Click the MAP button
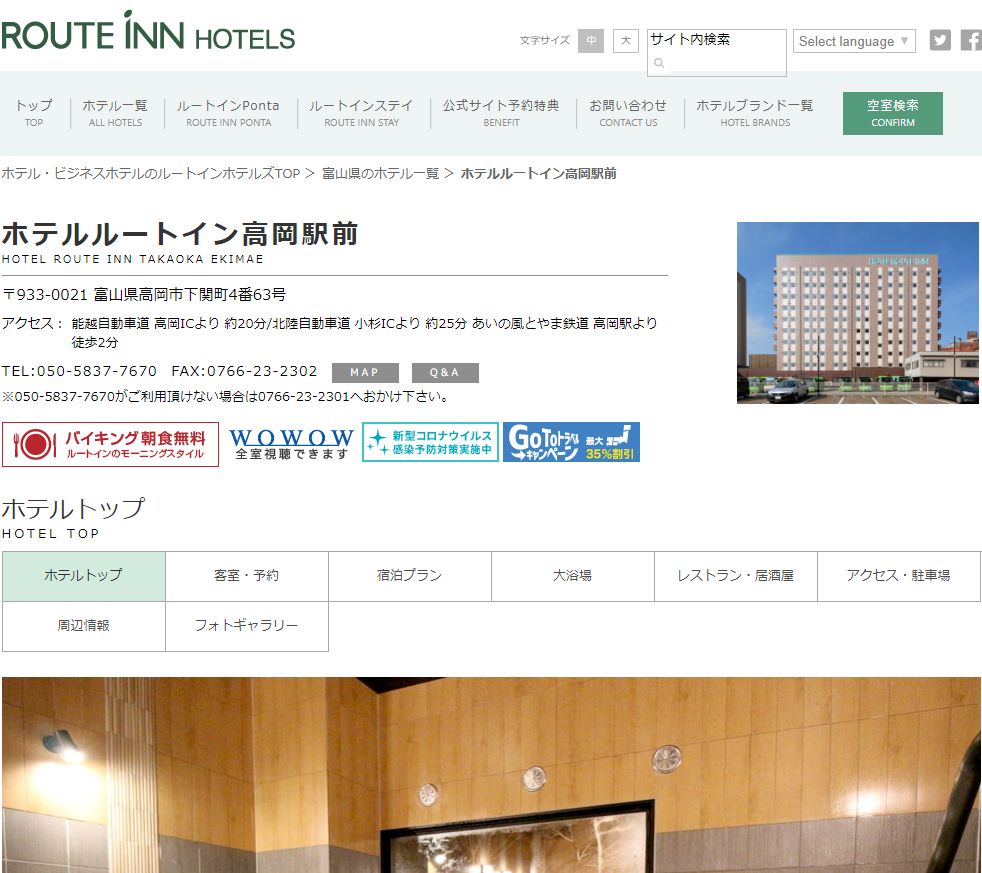 (x=365, y=373)
